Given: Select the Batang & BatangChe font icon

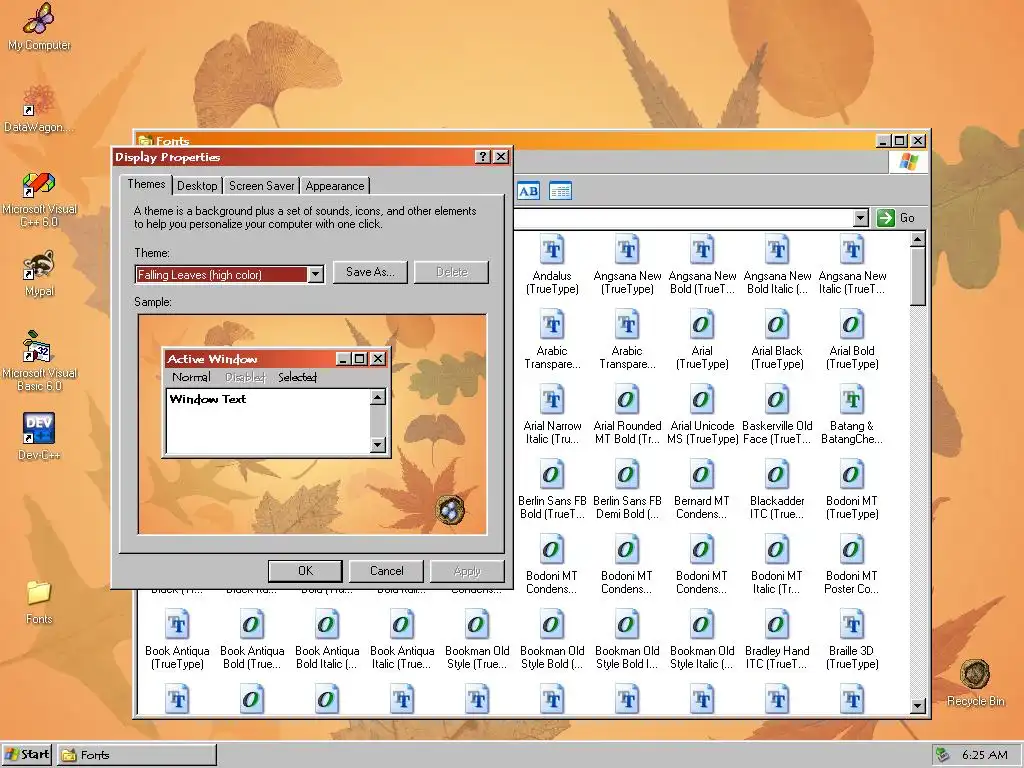Looking at the screenshot, I should 852,400.
